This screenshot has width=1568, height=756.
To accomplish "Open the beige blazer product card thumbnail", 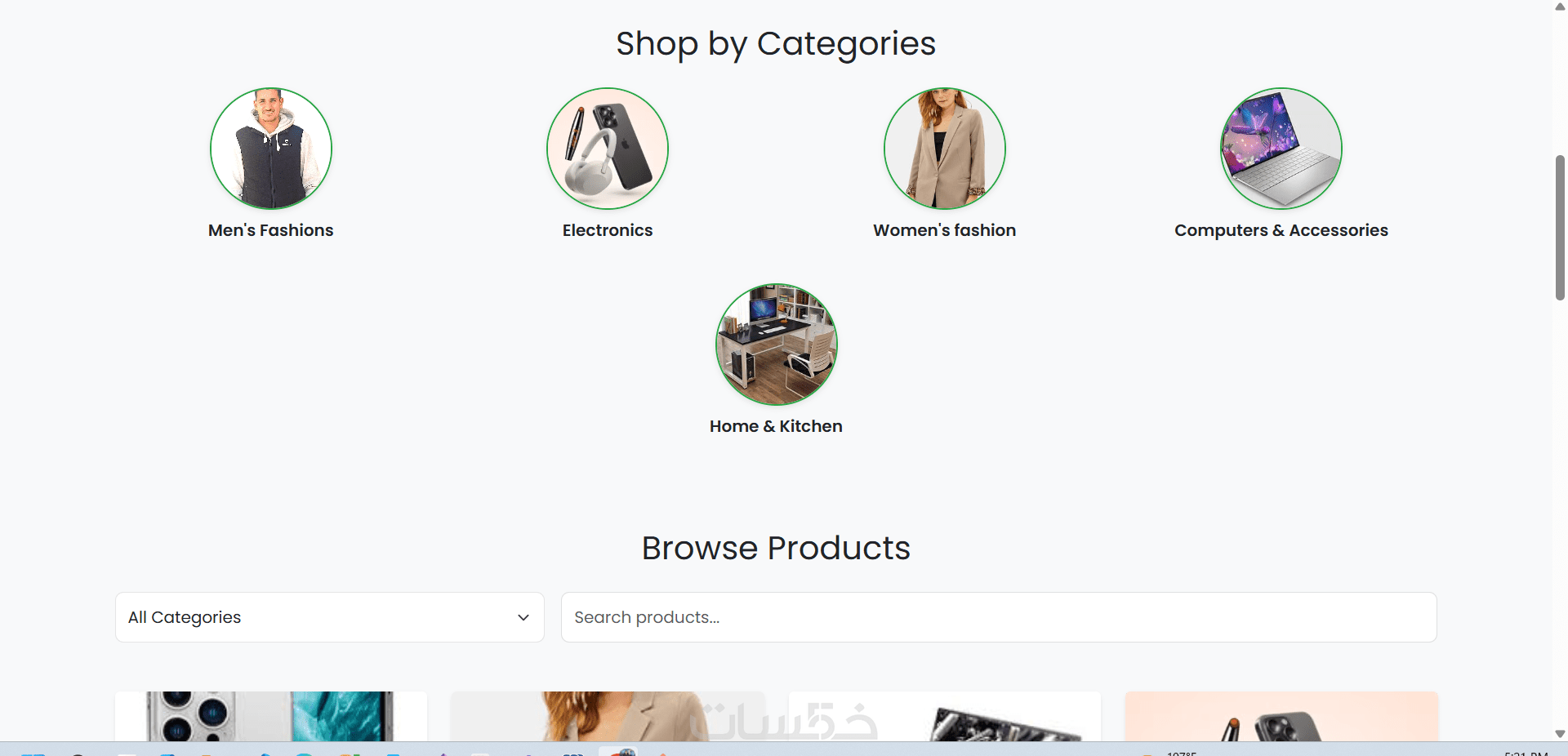I will click(608, 717).
